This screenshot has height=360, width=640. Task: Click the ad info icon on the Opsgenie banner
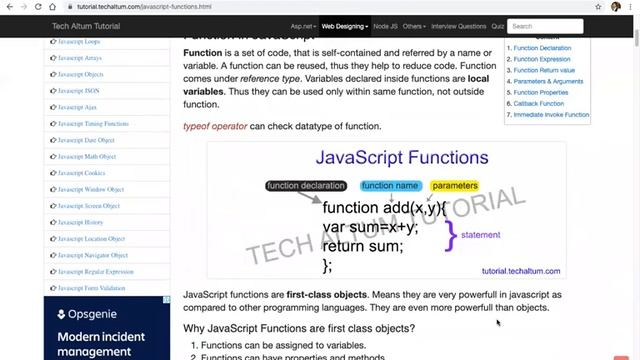(166, 300)
